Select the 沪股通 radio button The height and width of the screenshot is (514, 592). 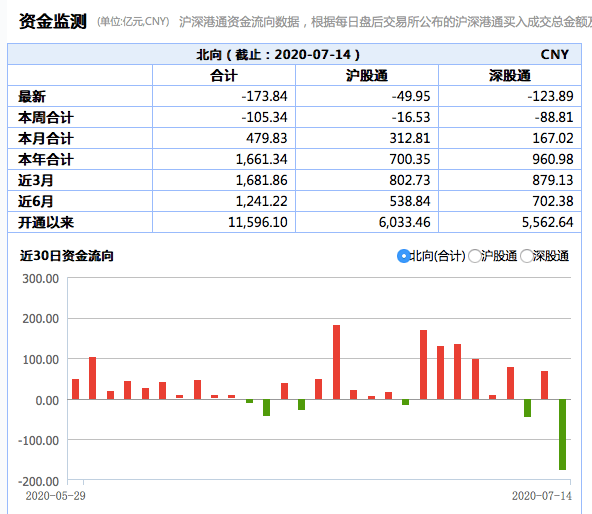coord(475,256)
